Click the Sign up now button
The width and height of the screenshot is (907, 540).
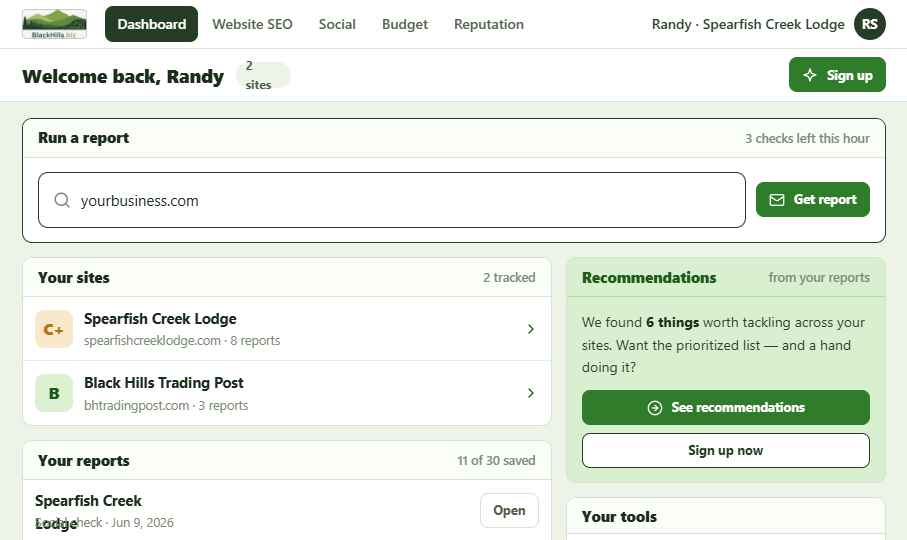click(x=725, y=450)
